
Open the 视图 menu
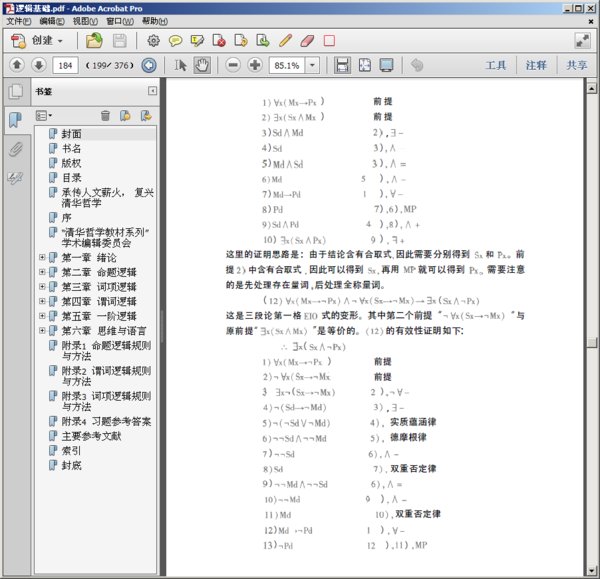pos(85,21)
